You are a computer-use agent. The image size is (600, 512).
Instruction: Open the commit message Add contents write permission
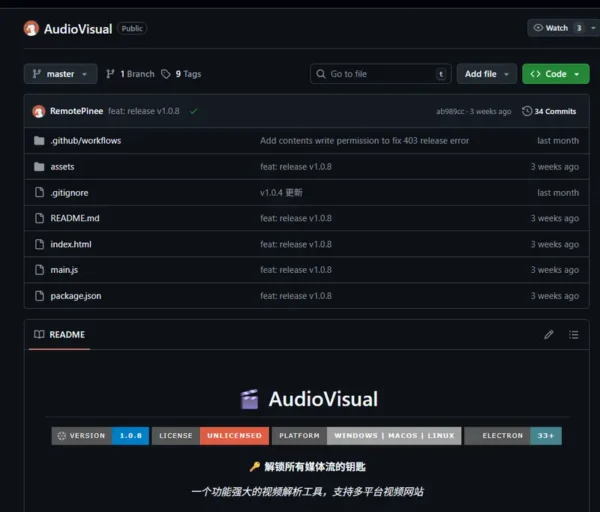(x=364, y=140)
